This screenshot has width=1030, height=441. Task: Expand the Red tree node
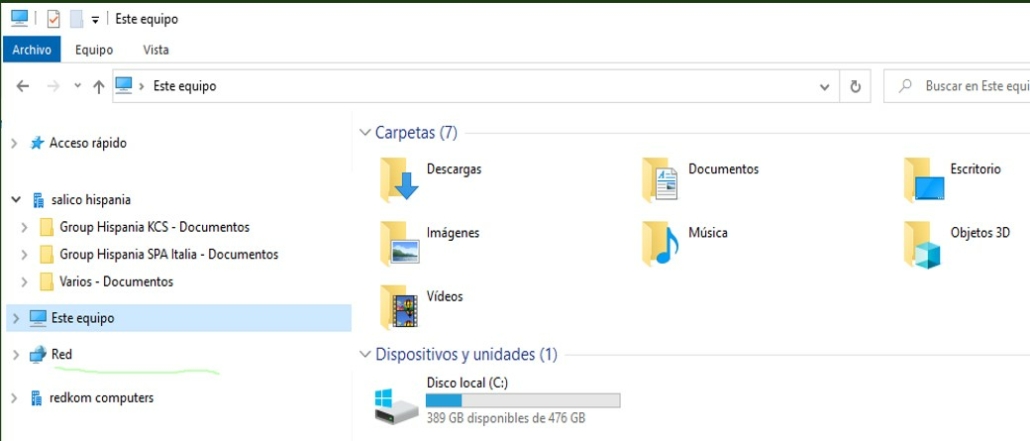[x=16, y=355]
